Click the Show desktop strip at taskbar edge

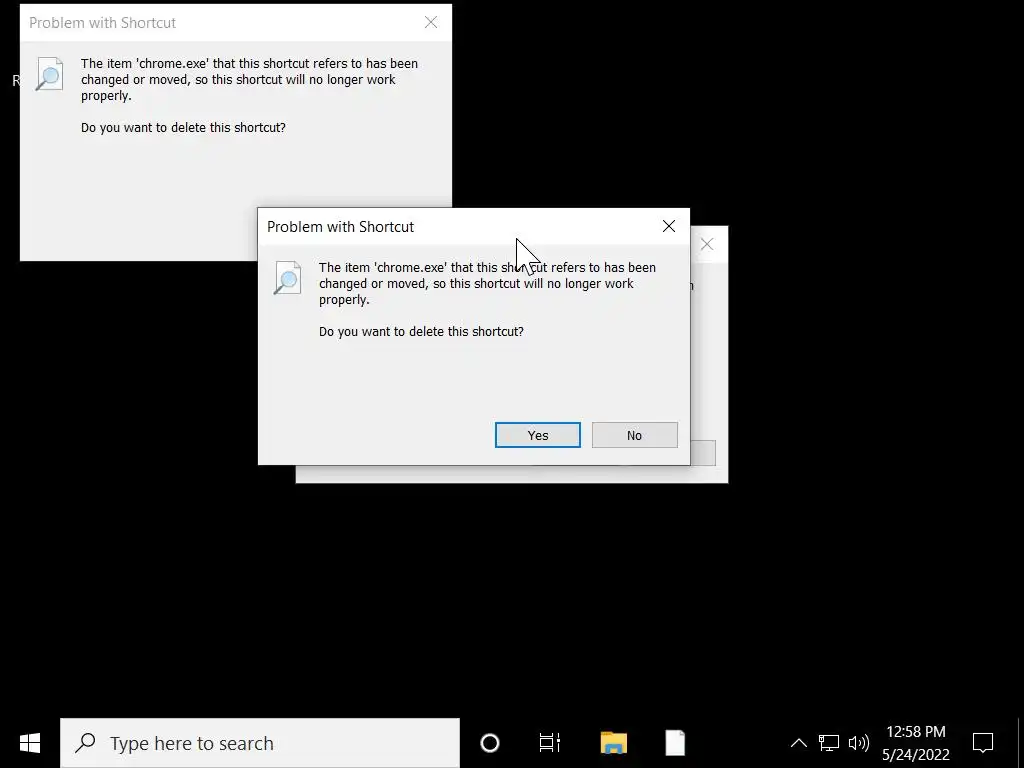pos(1020,743)
